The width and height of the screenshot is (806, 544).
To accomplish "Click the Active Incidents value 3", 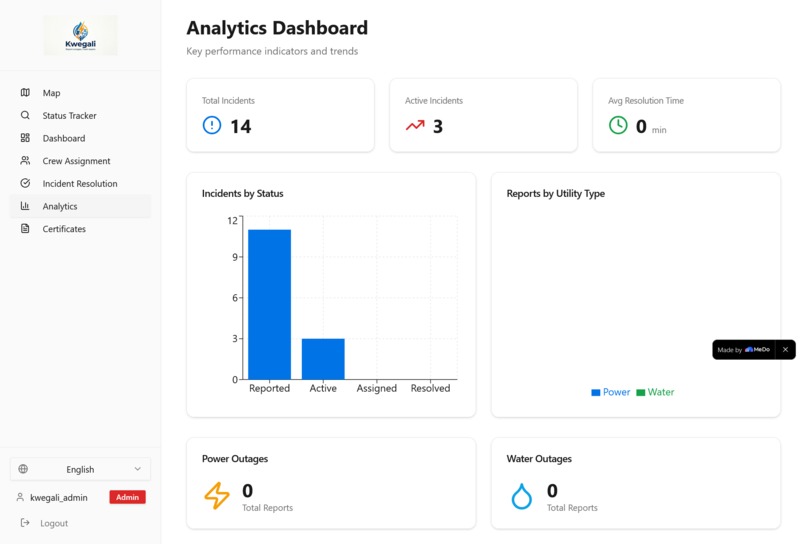I will [x=438, y=126].
